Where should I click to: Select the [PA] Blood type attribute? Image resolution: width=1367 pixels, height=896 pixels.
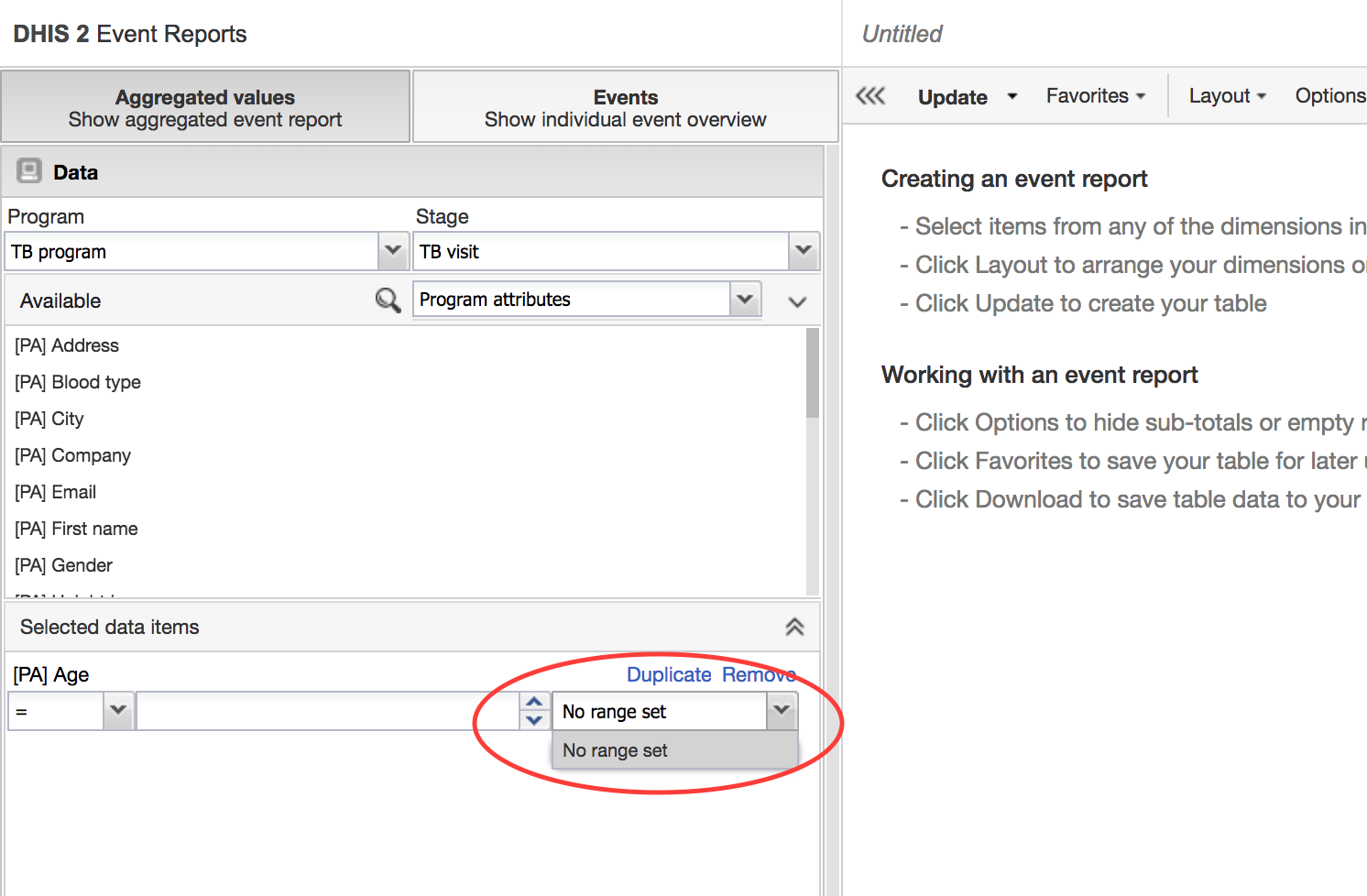[78, 382]
